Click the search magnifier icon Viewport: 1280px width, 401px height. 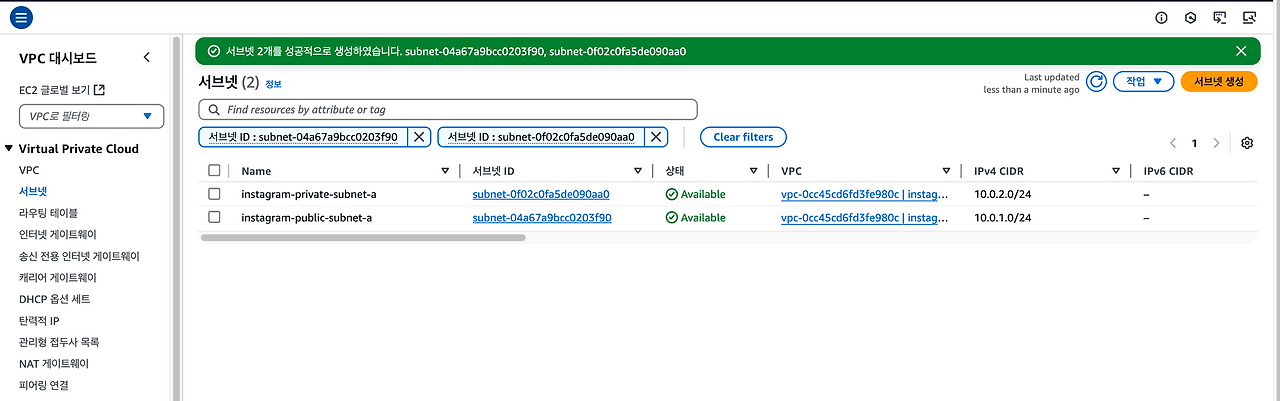click(213, 109)
